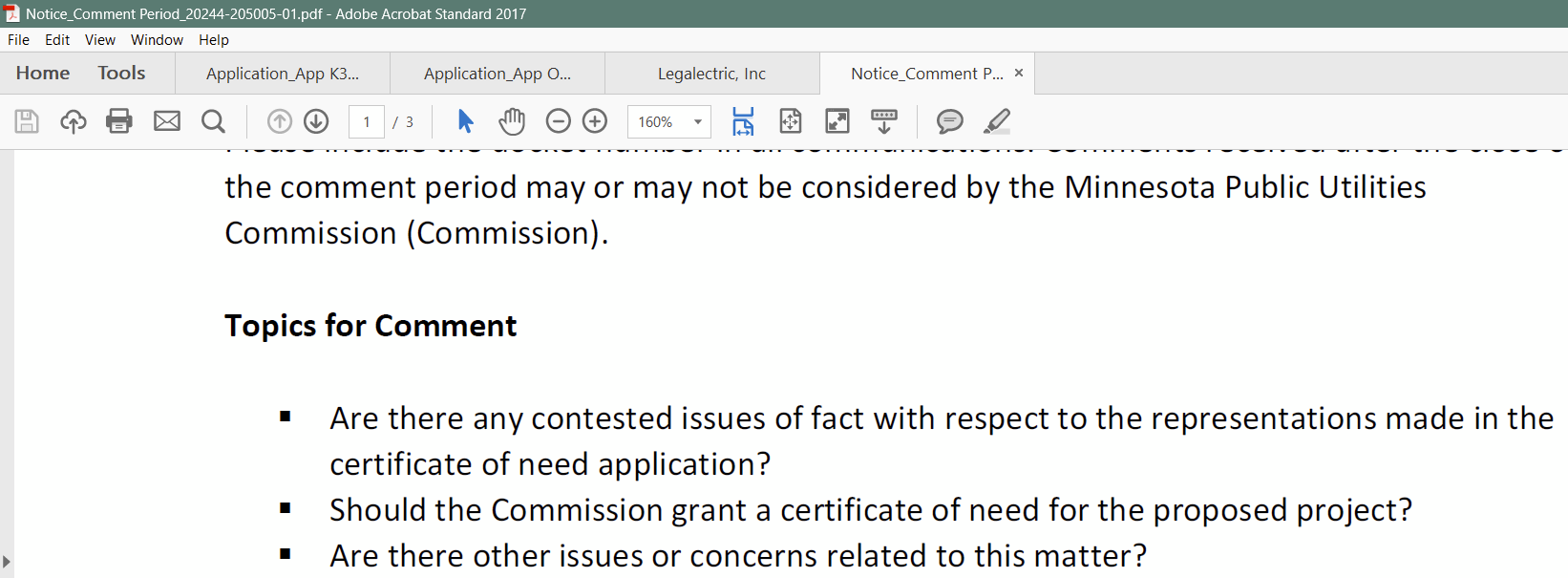Switch to the Legalectric, Inc tab
This screenshot has width=1568, height=578.
pyautogui.click(x=711, y=74)
